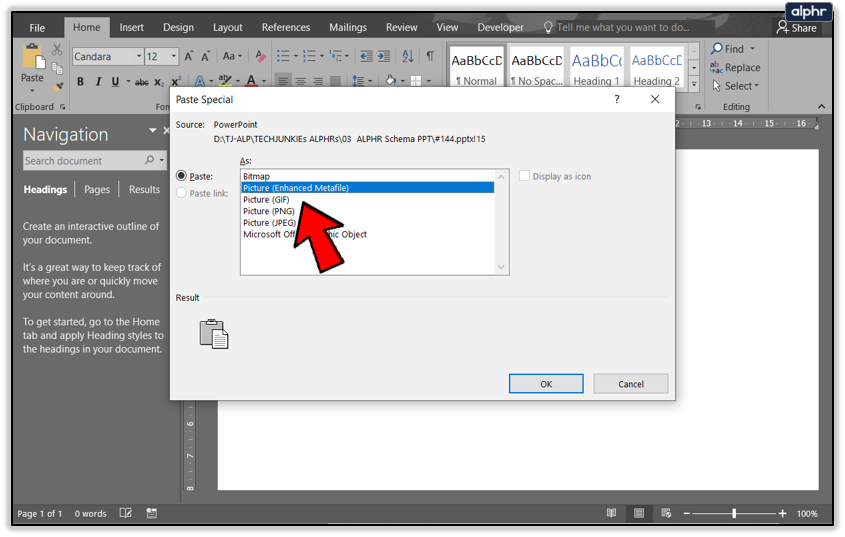This screenshot has height=537, width=845.
Task: Click the Sort A-Z icon
Action: [x=408, y=56]
